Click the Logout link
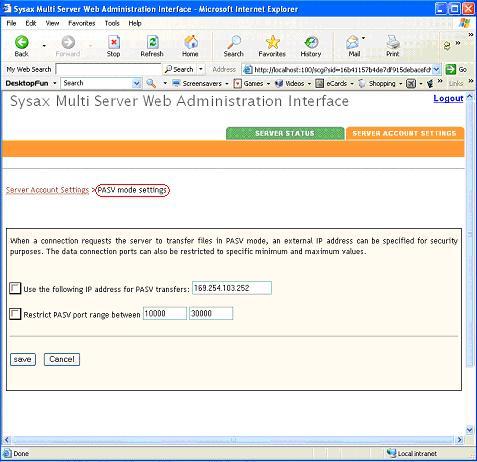 pos(448,98)
